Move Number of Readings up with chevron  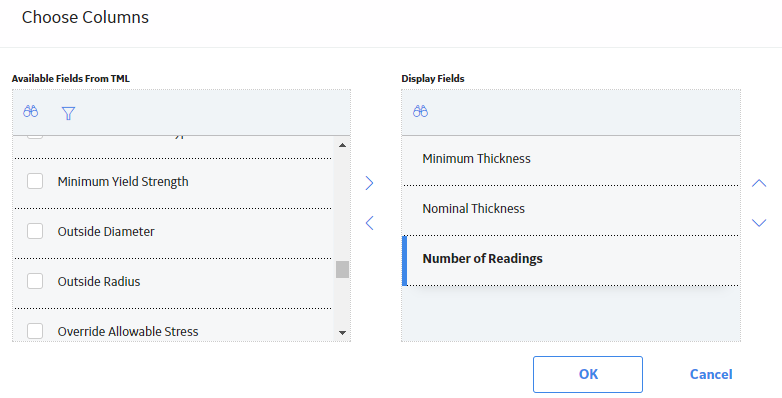759,183
